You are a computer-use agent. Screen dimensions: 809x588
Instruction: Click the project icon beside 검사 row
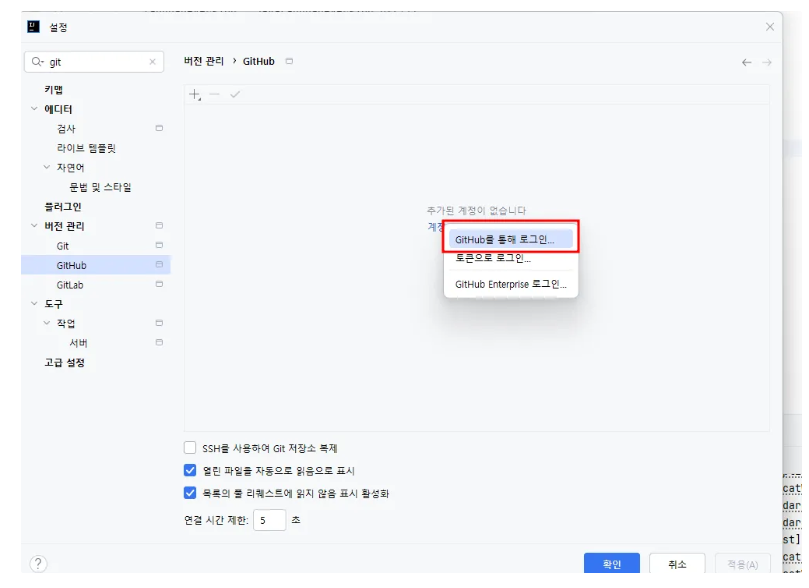tap(159, 128)
